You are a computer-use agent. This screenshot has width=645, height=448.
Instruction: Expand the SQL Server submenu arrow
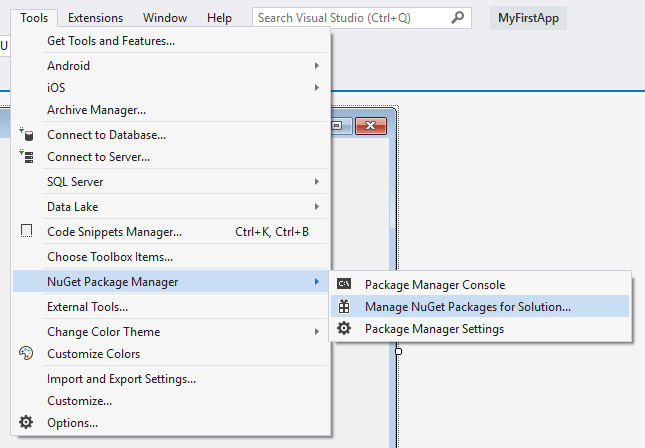316,181
